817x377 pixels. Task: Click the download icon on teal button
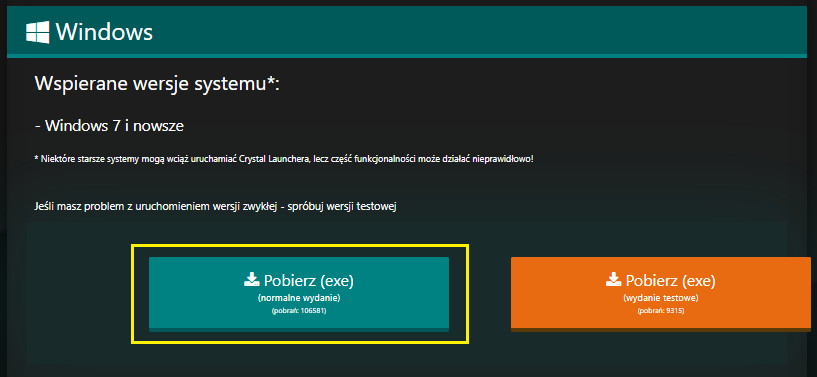click(252, 280)
